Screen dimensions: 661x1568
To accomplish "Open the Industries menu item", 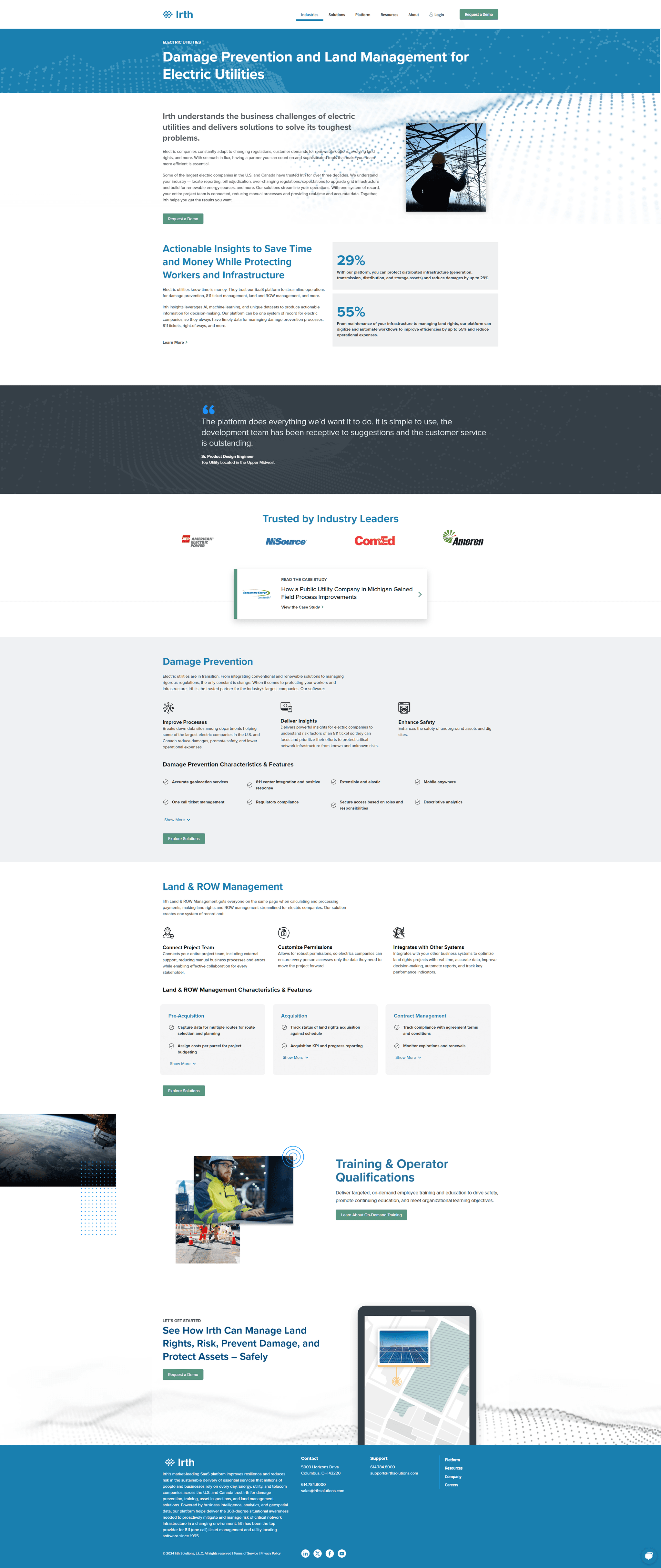I will coord(310,15).
